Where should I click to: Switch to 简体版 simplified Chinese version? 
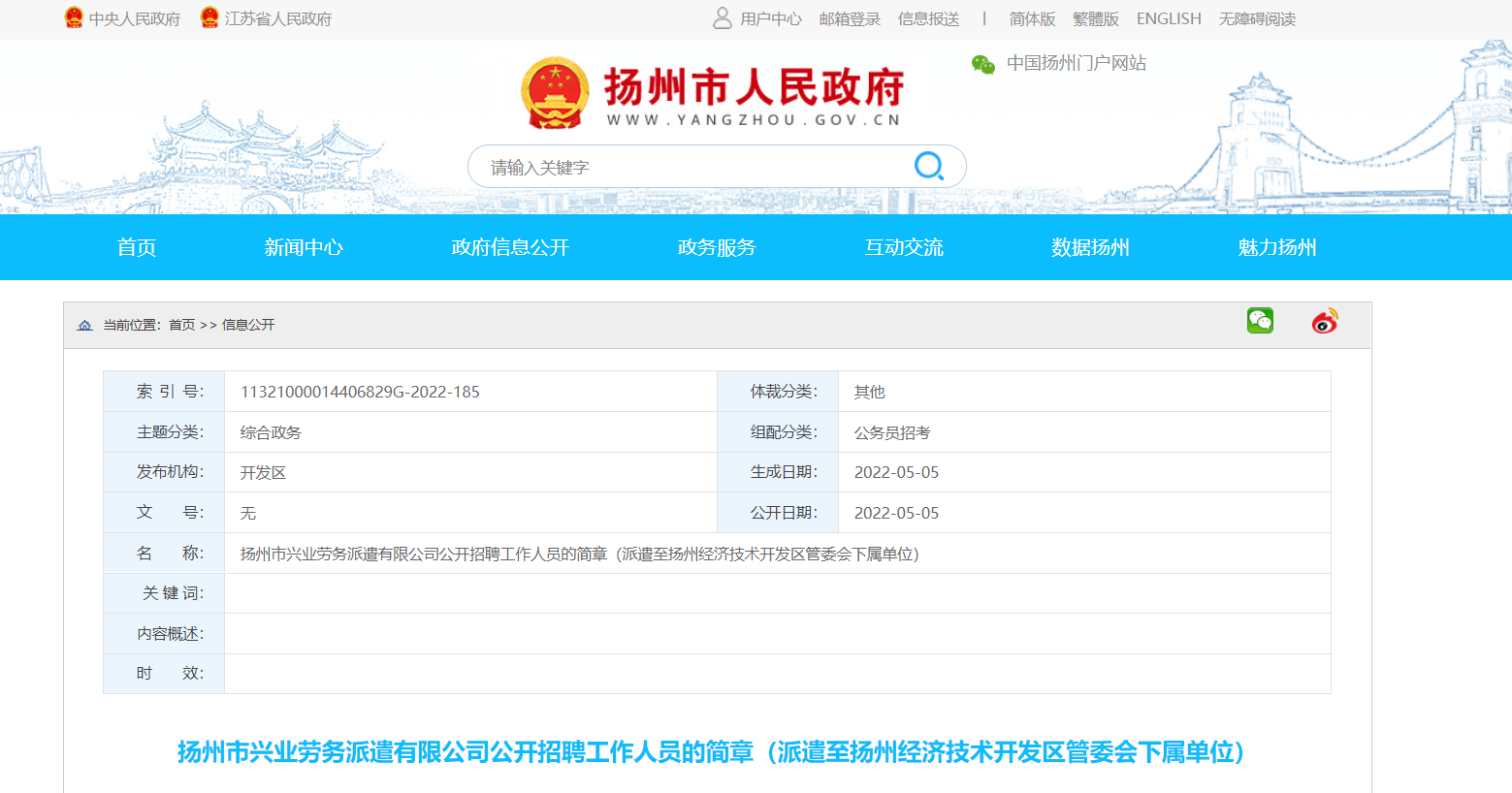[1031, 18]
